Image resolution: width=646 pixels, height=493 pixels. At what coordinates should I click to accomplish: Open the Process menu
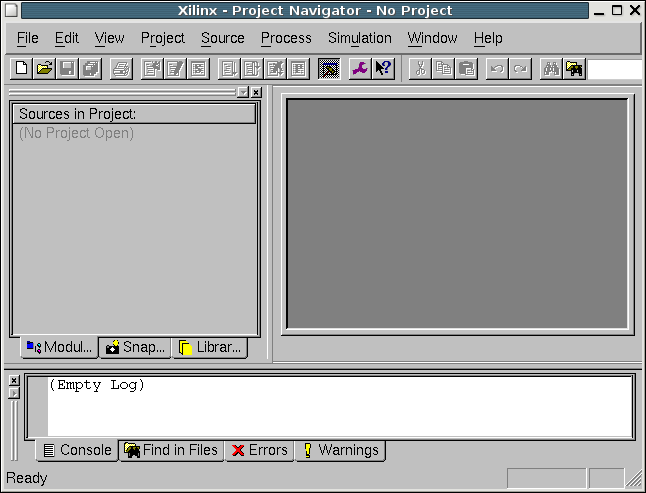coord(286,38)
